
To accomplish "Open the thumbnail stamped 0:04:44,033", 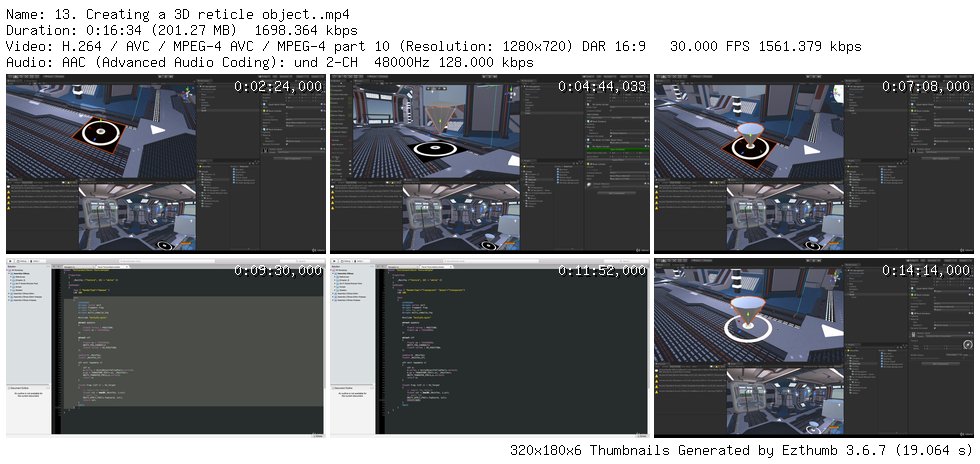I will [489, 163].
